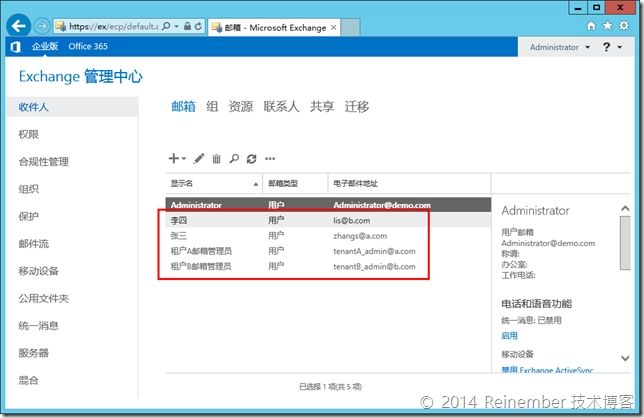Screen dimensions: 644x418
Task: Expand the Administrator account dropdown
Action: coord(587,47)
